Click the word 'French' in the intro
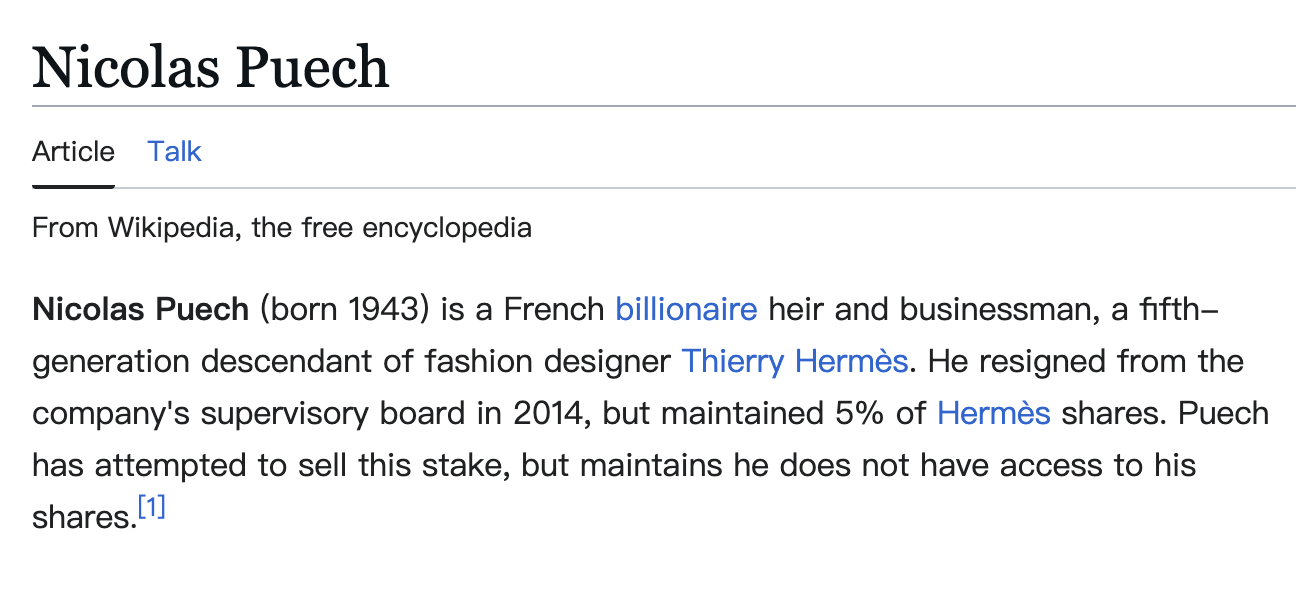Viewport: 1296px width, 590px height. [554, 309]
